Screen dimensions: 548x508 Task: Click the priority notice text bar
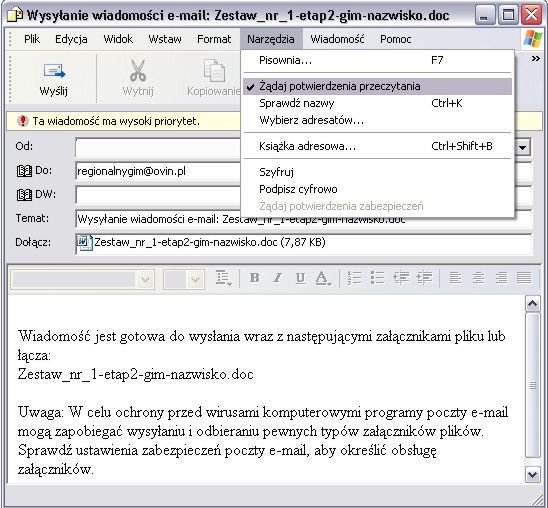(123, 121)
